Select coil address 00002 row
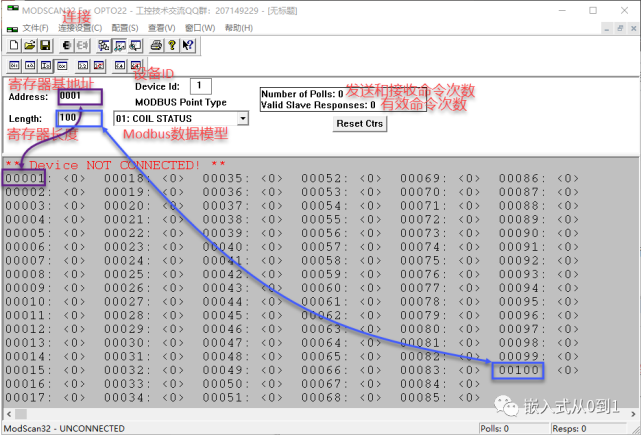641x435 pixels. point(45,192)
